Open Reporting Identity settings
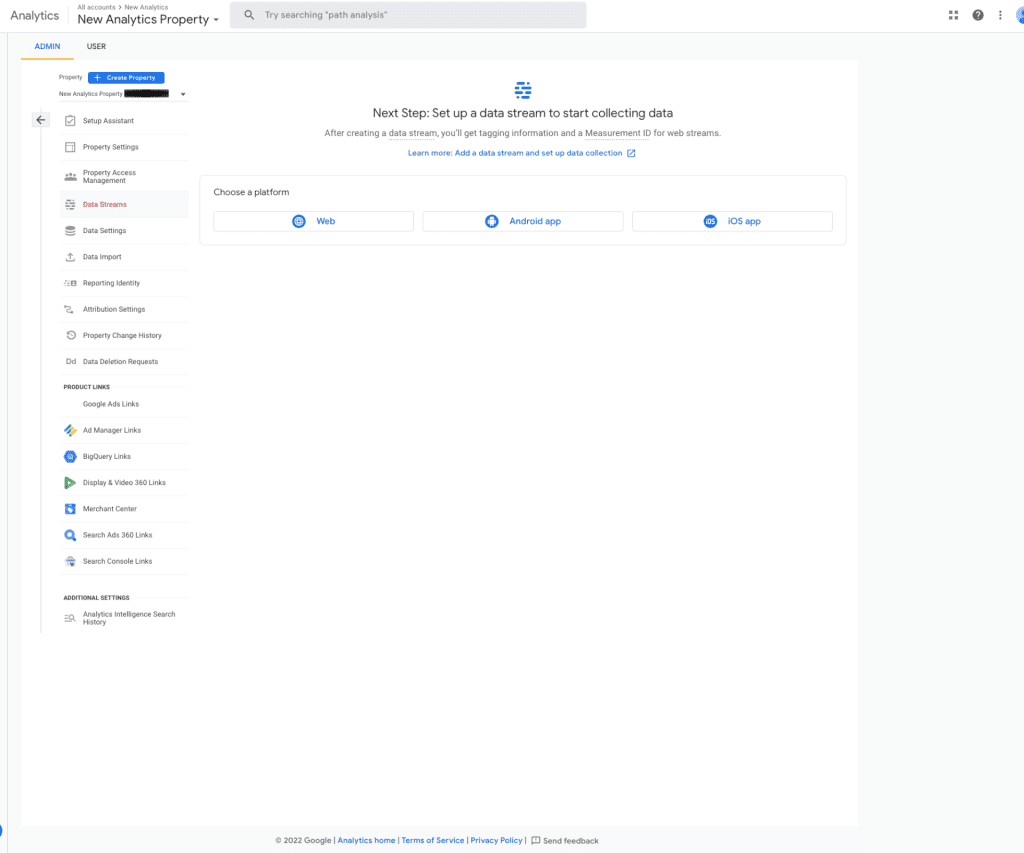Viewport: 1024px width, 853px height. pyautogui.click(x=70, y=283)
